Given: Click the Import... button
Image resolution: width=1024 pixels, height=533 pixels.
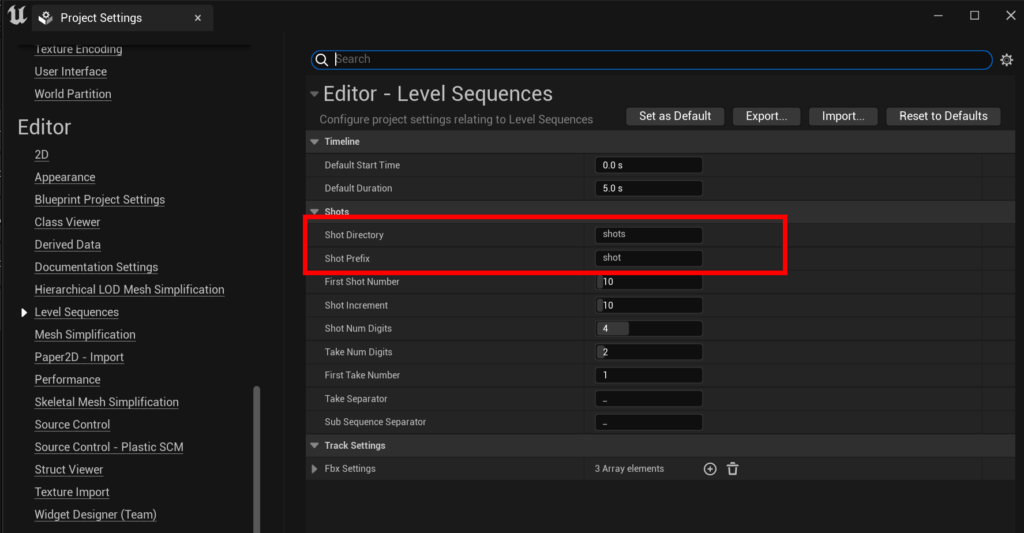Looking at the screenshot, I should pos(842,116).
